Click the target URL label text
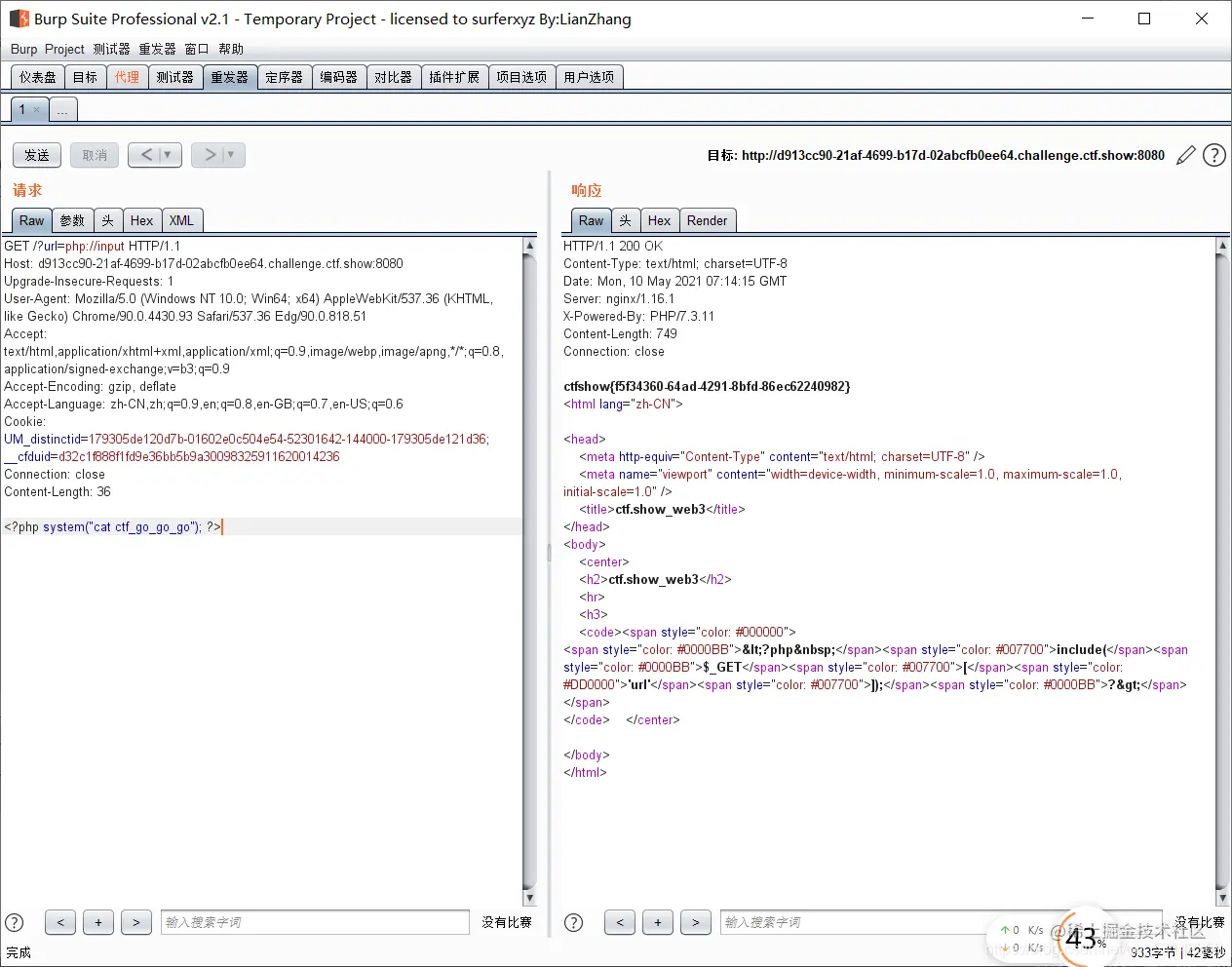This screenshot has width=1232, height=967. pos(936,155)
